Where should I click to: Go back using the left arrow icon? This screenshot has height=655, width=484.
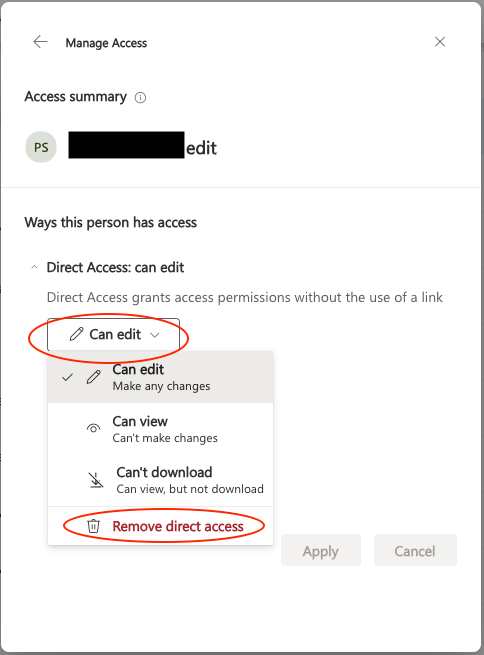tap(41, 42)
